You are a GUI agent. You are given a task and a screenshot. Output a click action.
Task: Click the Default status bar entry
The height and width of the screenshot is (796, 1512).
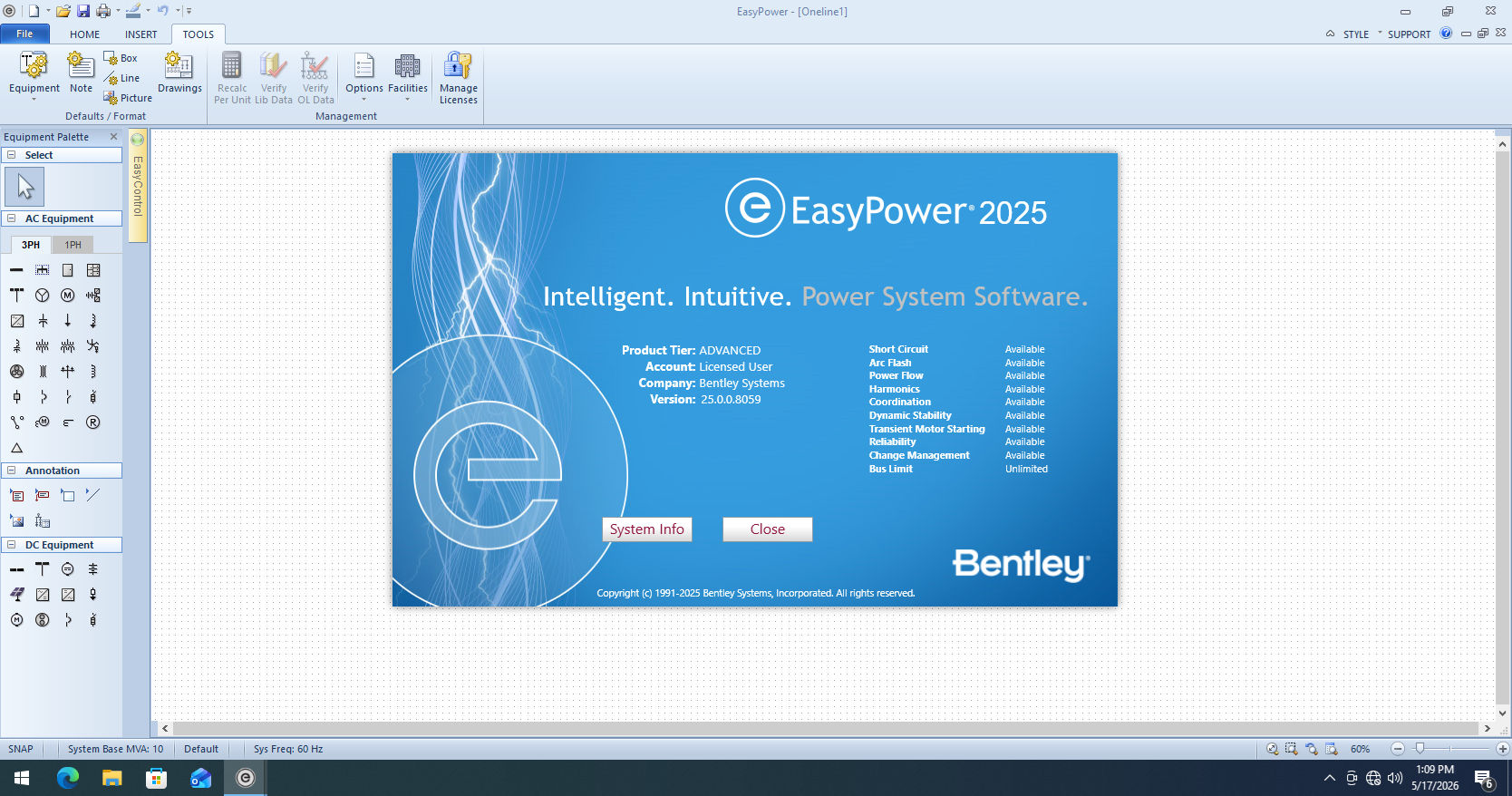tap(201, 749)
